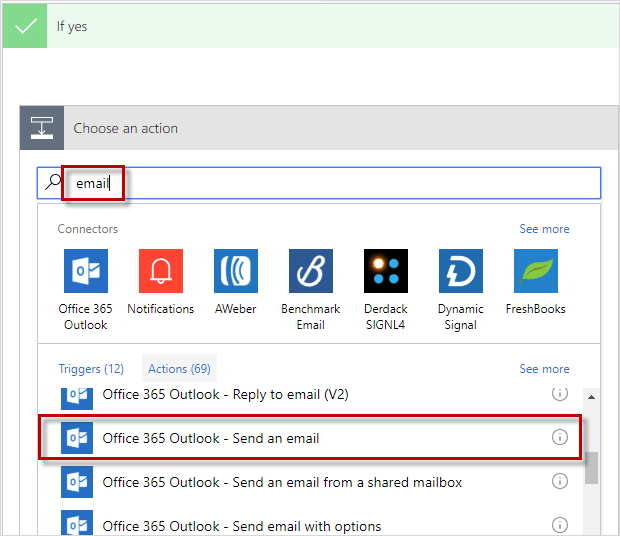Click Outlook icon beside Reply to email (V2)
620x536 pixels.
click(x=77, y=398)
